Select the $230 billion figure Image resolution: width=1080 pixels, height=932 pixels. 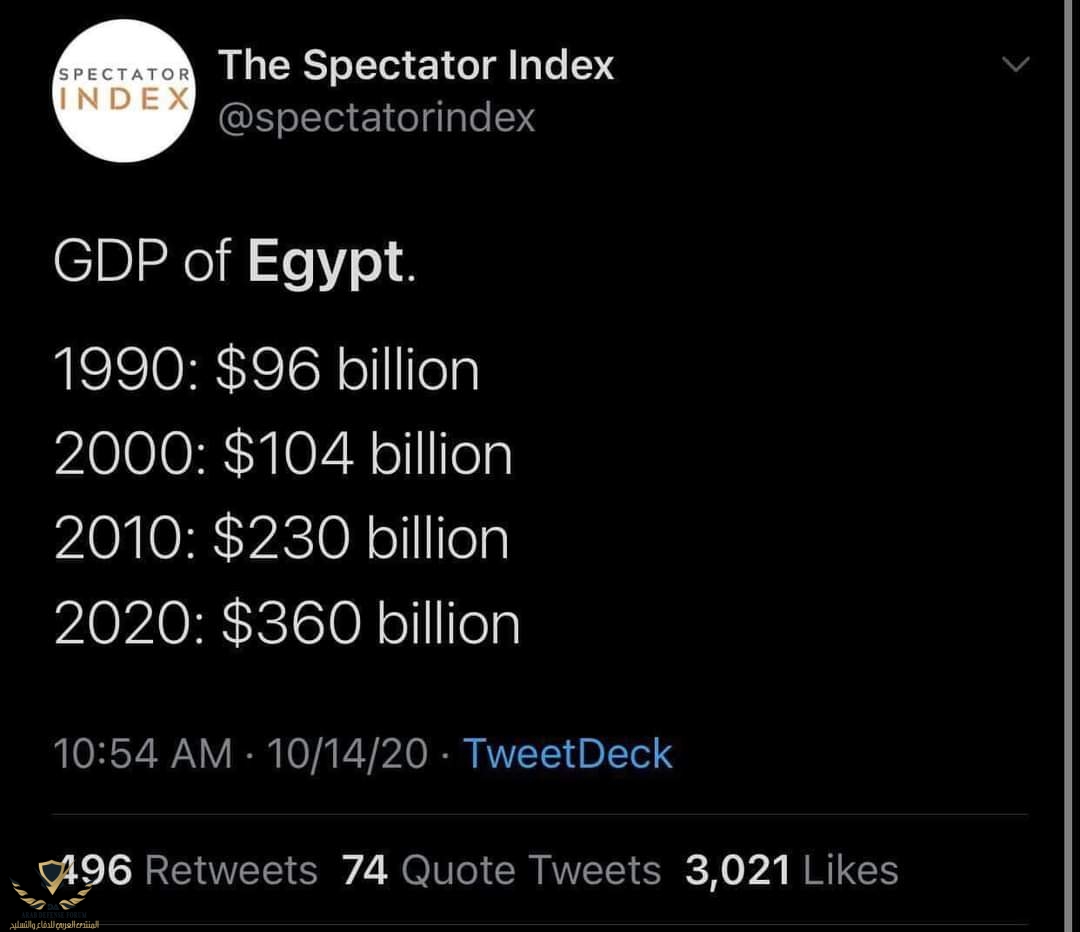coord(361,539)
